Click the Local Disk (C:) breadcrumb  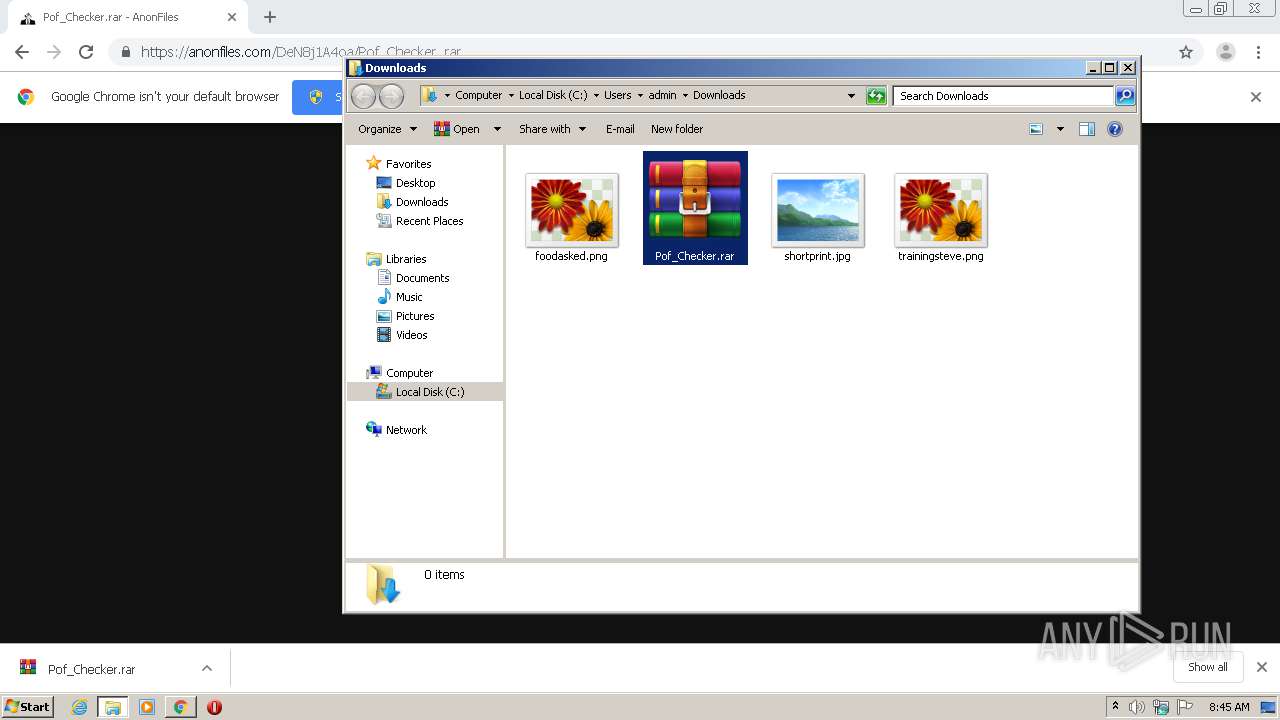tap(553, 96)
